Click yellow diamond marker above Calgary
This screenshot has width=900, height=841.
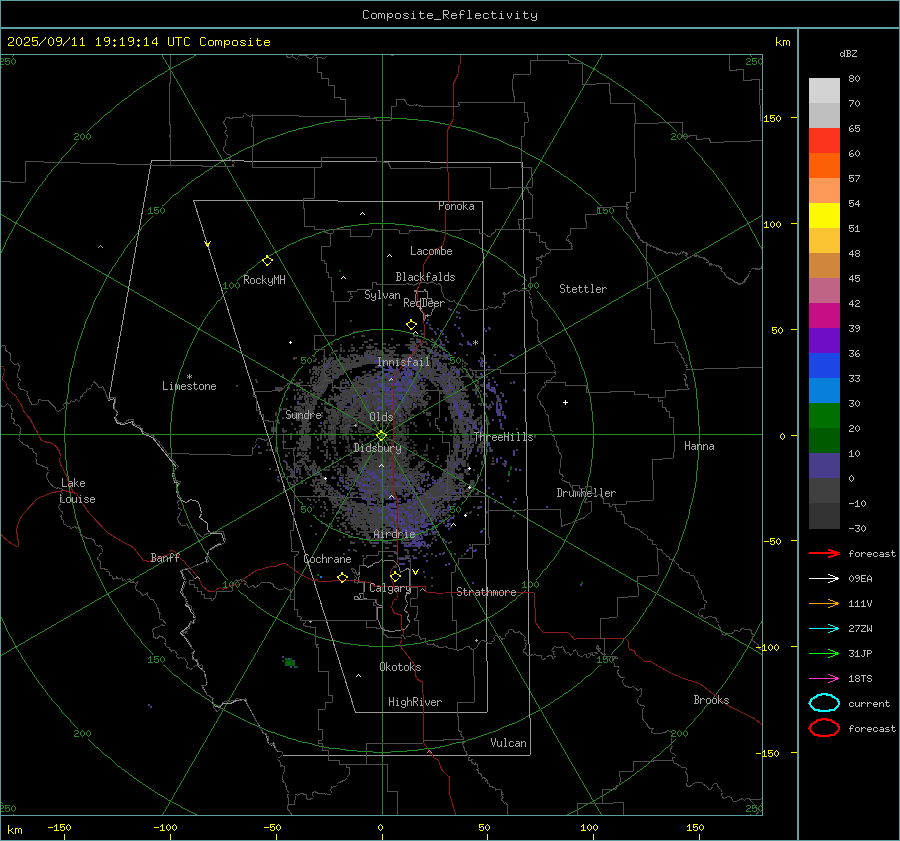pyautogui.click(x=395, y=576)
